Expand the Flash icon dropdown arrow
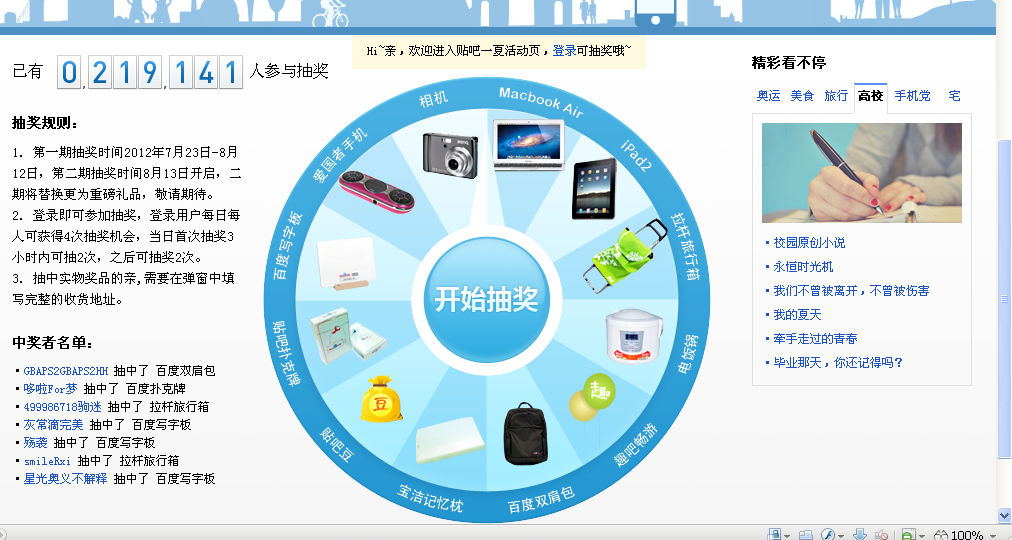 pyautogui.click(x=841, y=536)
